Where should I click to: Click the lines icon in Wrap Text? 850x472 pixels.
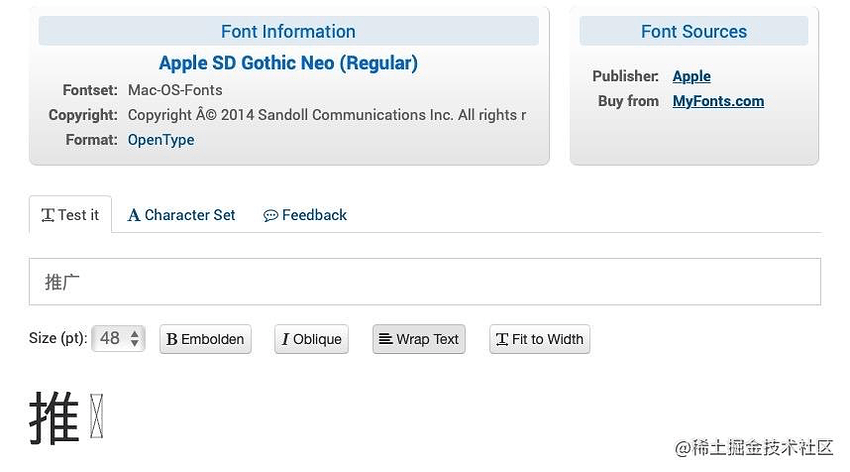[385, 339]
